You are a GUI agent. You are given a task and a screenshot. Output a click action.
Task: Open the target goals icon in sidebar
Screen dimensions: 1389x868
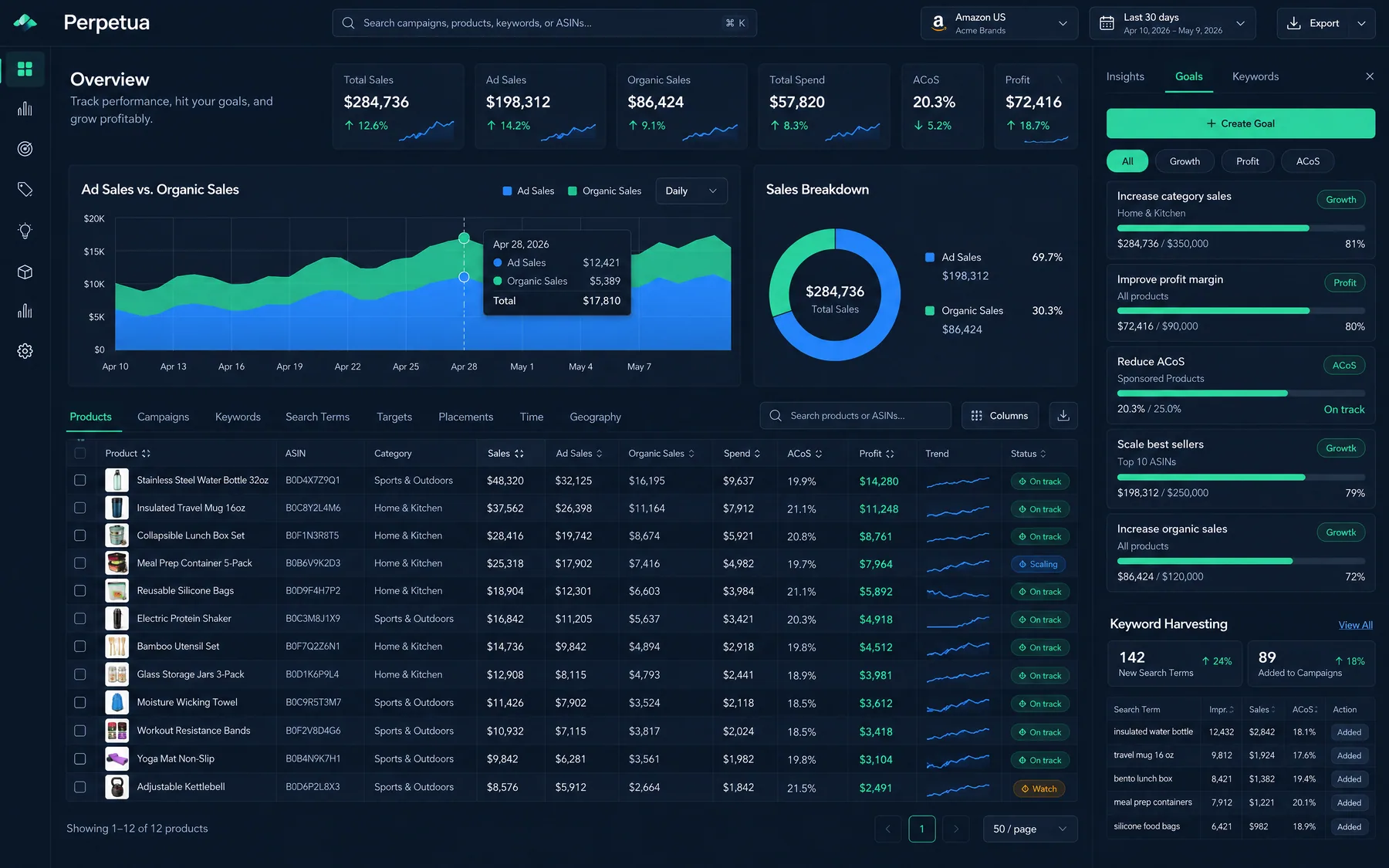[x=25, y=149]
